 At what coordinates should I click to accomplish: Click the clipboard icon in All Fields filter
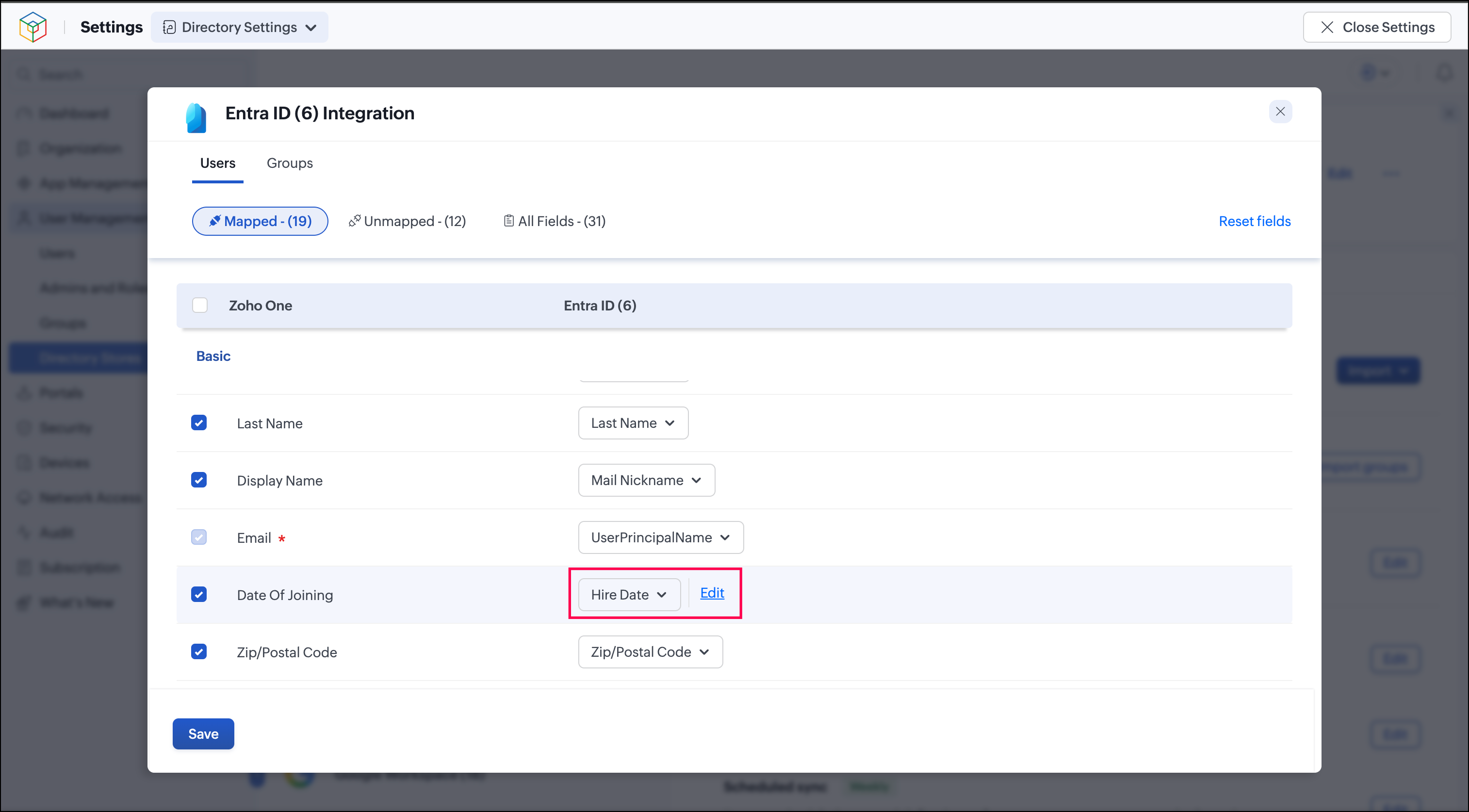click(x=509, y=221)
